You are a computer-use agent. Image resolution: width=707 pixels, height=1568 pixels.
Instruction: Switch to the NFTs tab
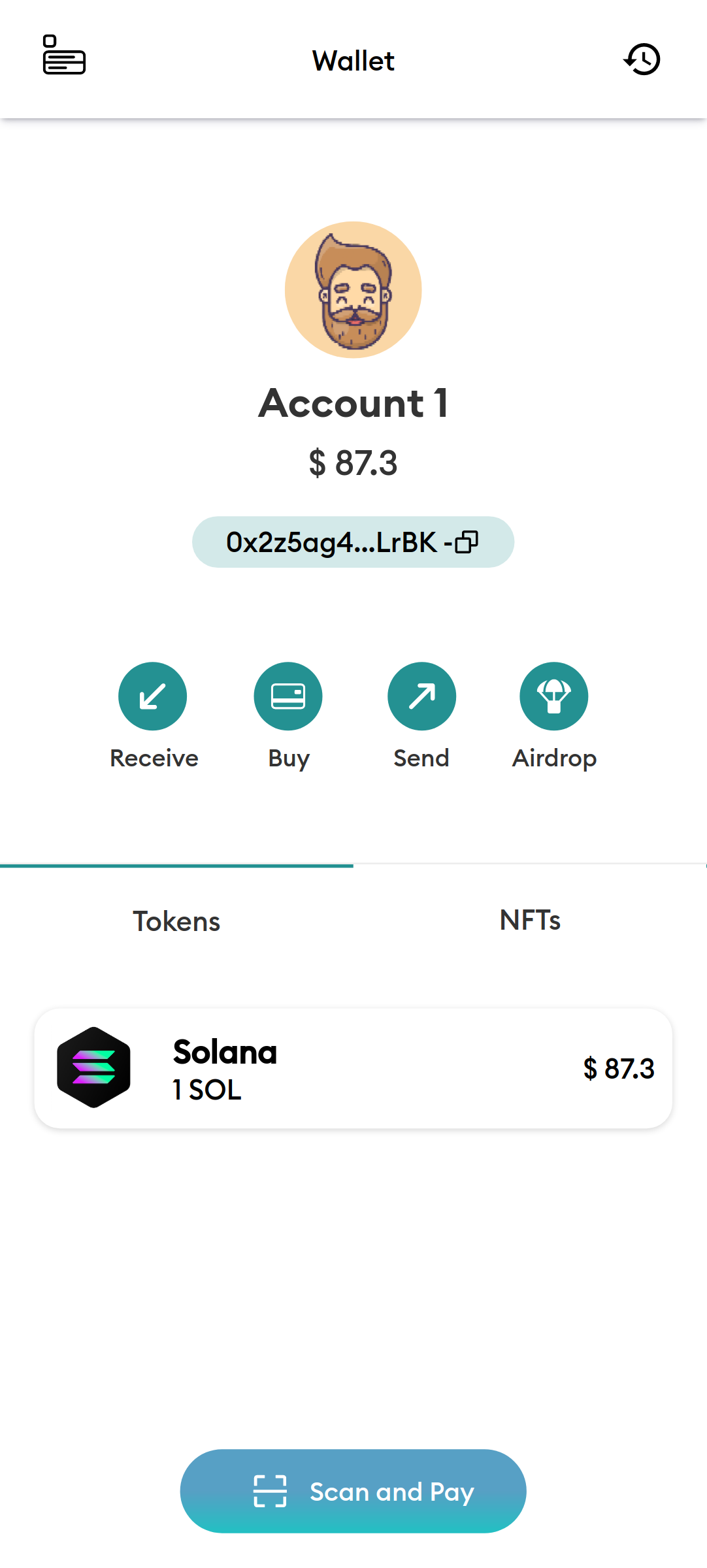[x=530, y=920]
